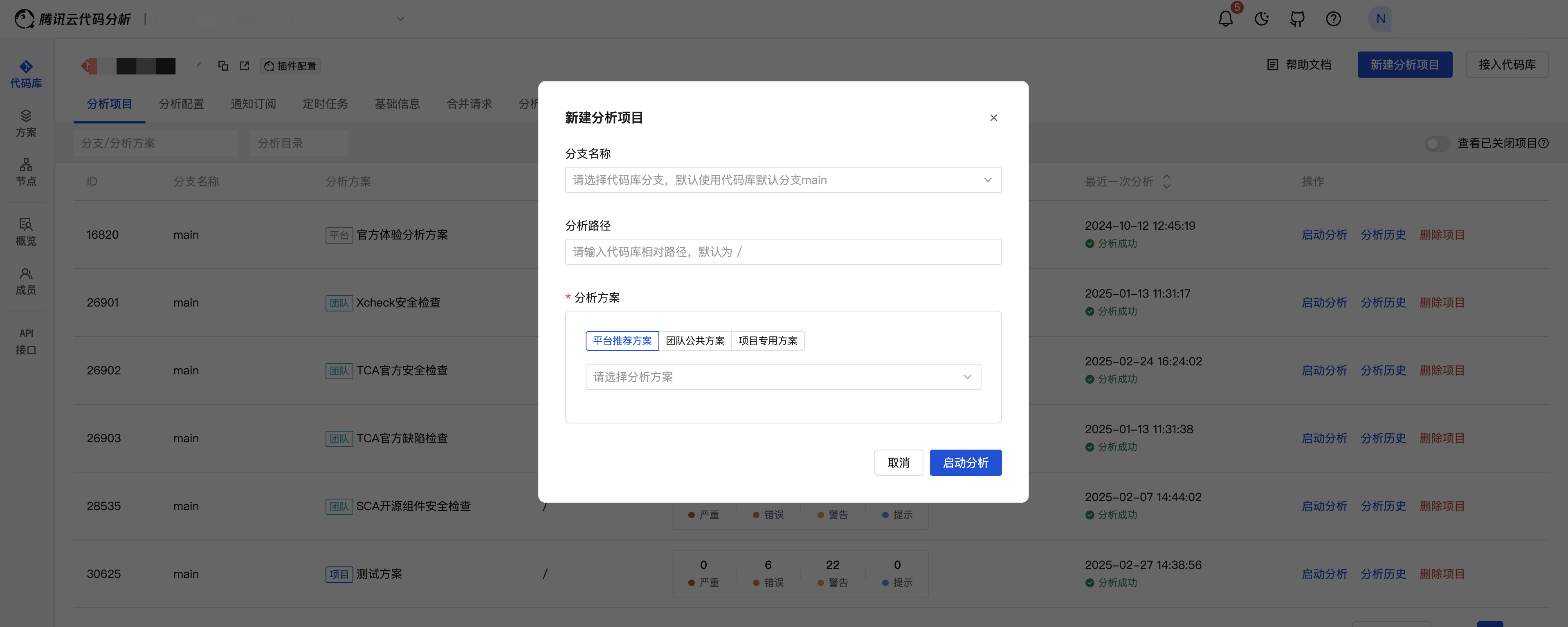
Task: Close the 新建分析项目 dialog
Action: (x=993, y=118)
